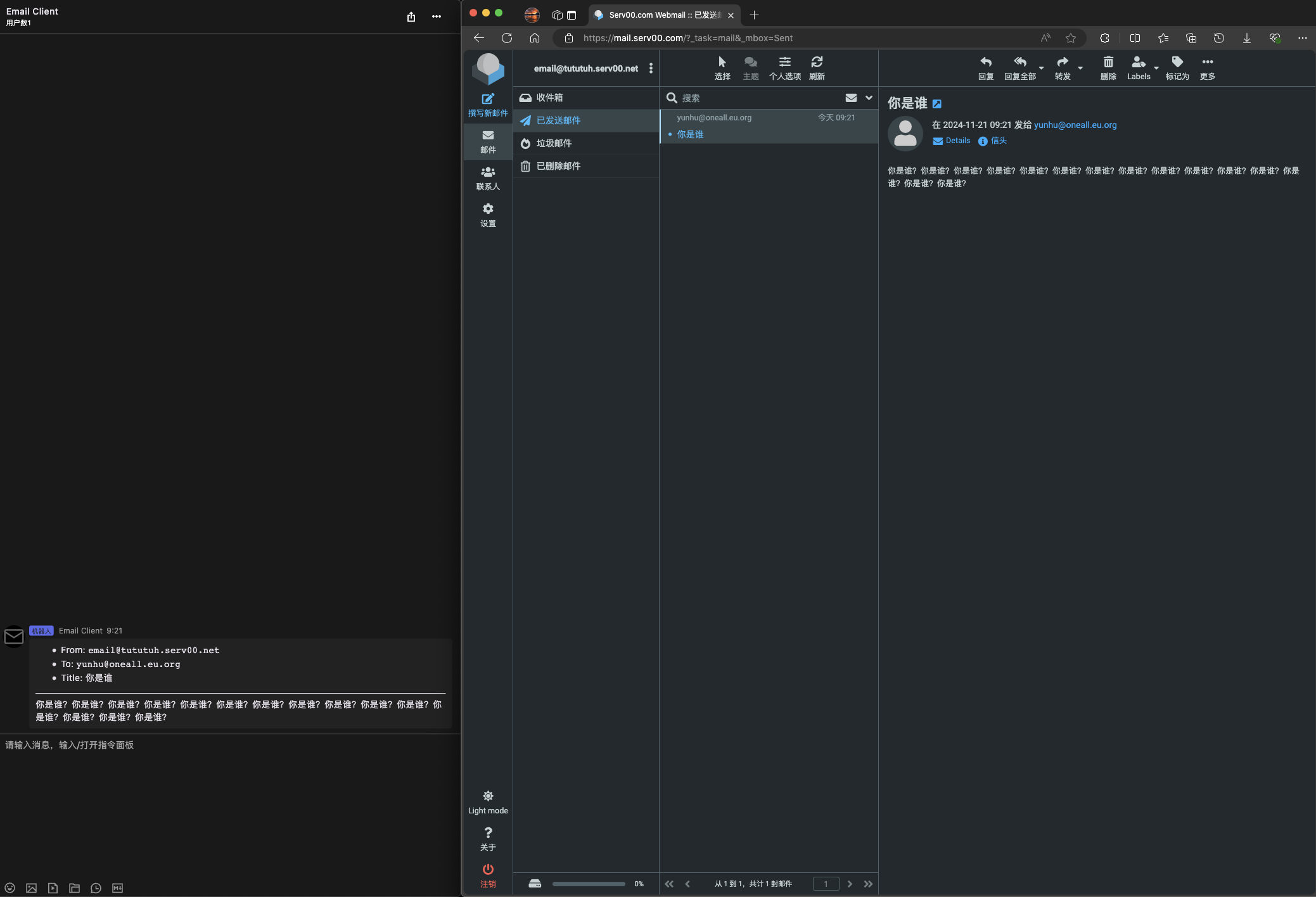Go to first page of mail list
The height and width of the screenshot is (897, 1316).
click(669, 884)
